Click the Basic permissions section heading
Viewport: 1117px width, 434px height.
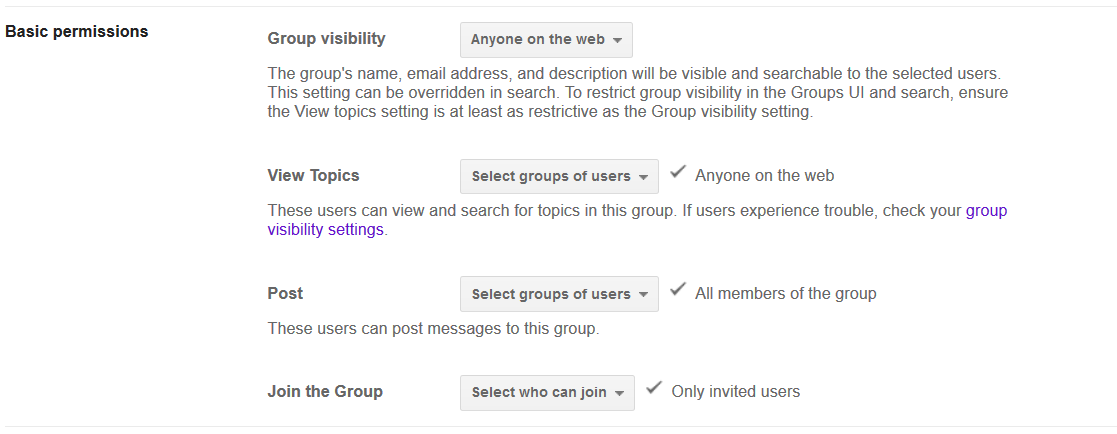(77, 31)
